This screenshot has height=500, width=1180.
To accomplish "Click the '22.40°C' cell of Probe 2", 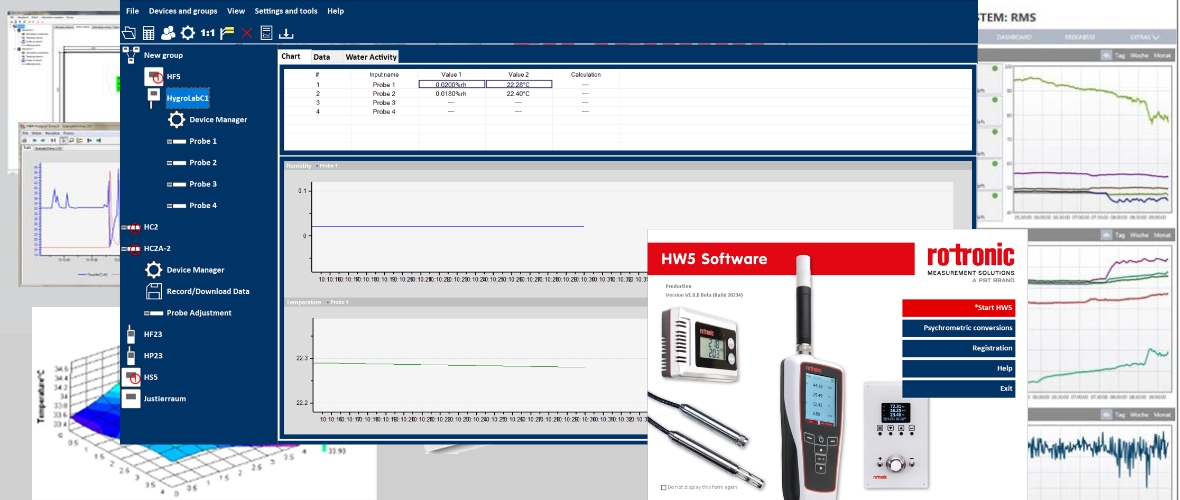I will (x=519, y=93).
